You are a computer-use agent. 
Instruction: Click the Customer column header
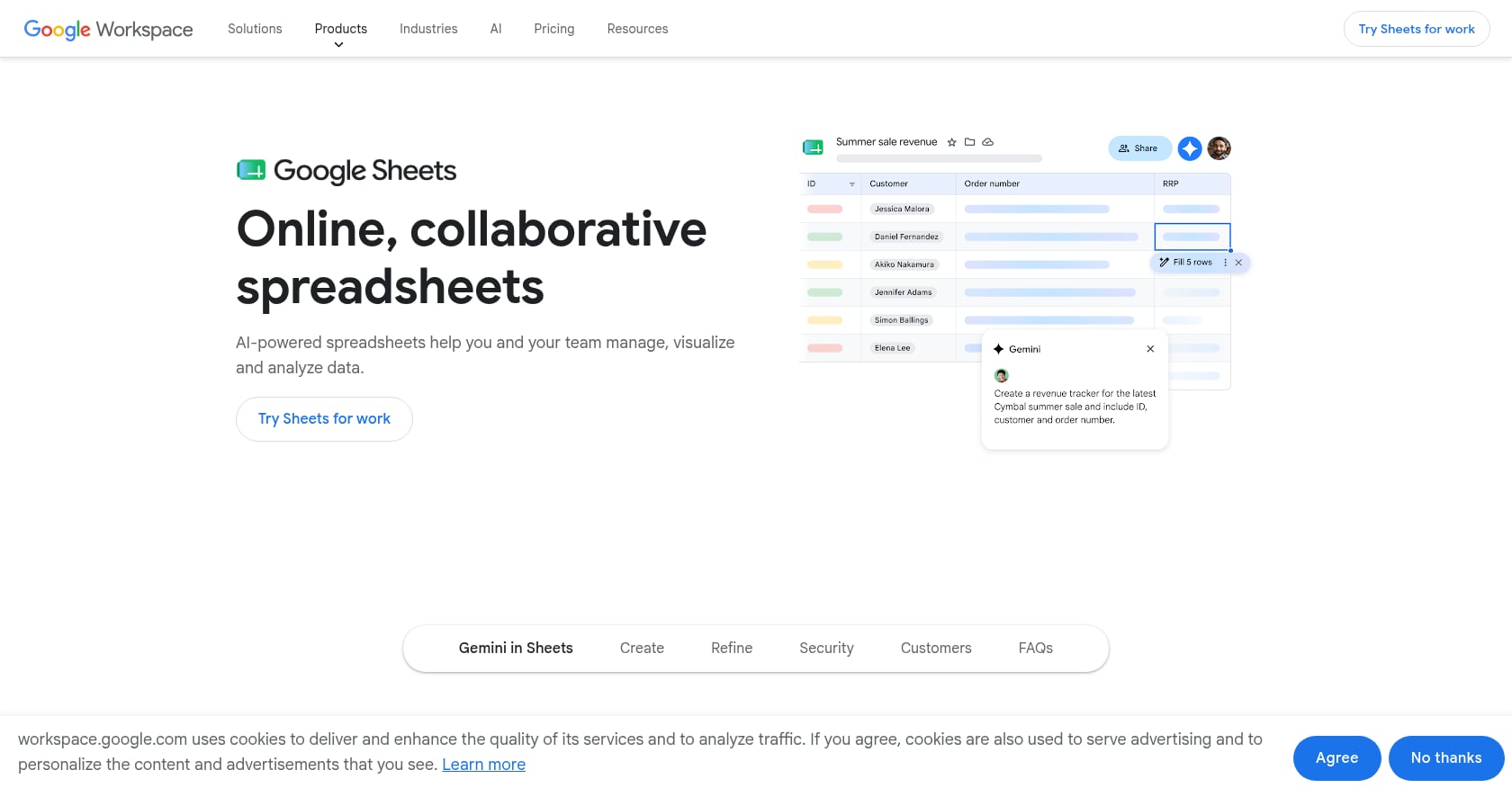[x=888, y=184]
